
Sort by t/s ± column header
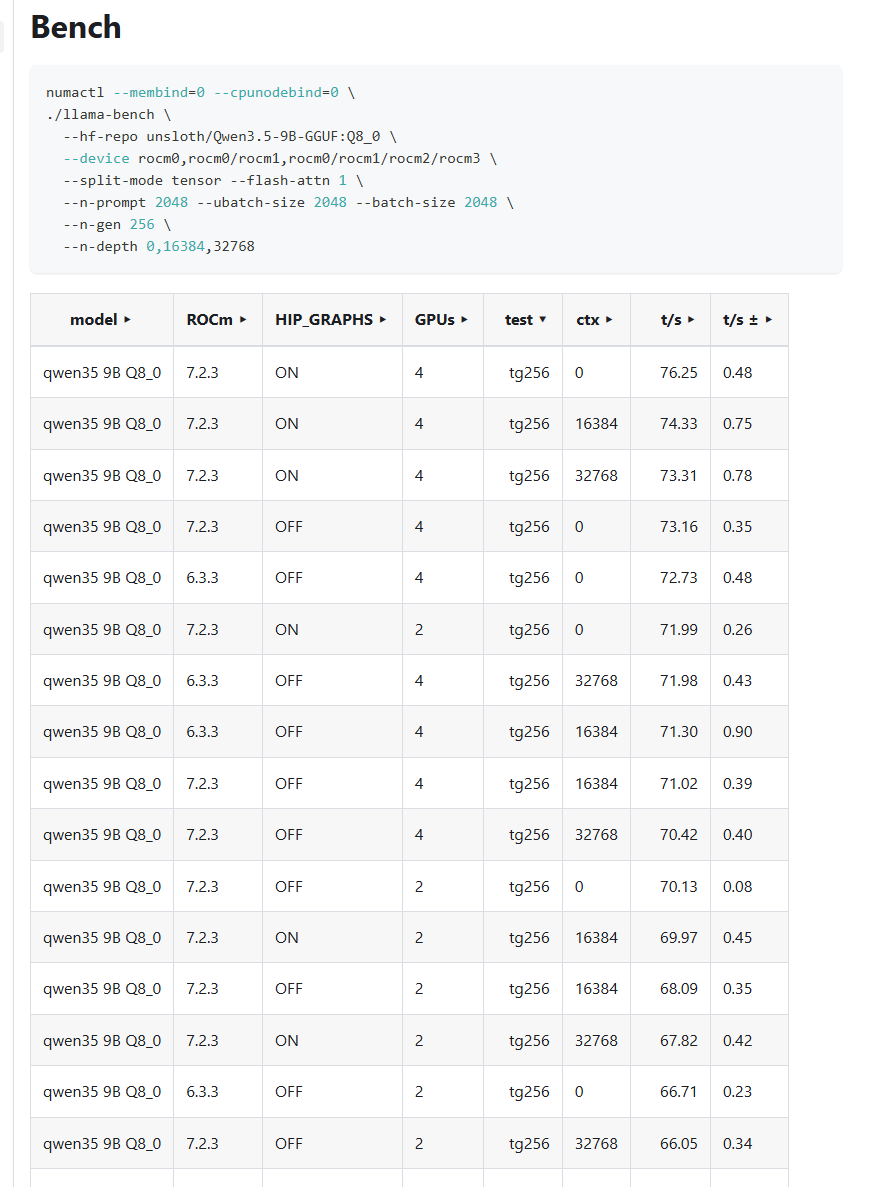point(749,320)
